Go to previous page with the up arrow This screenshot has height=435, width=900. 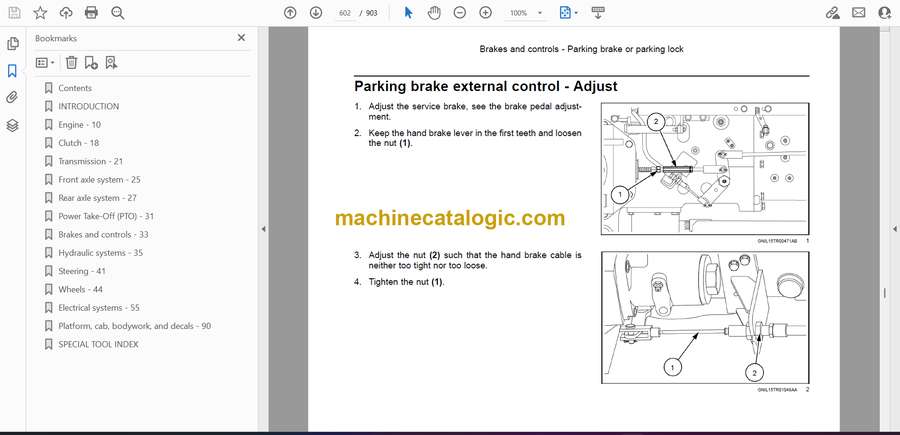point(290,13)
